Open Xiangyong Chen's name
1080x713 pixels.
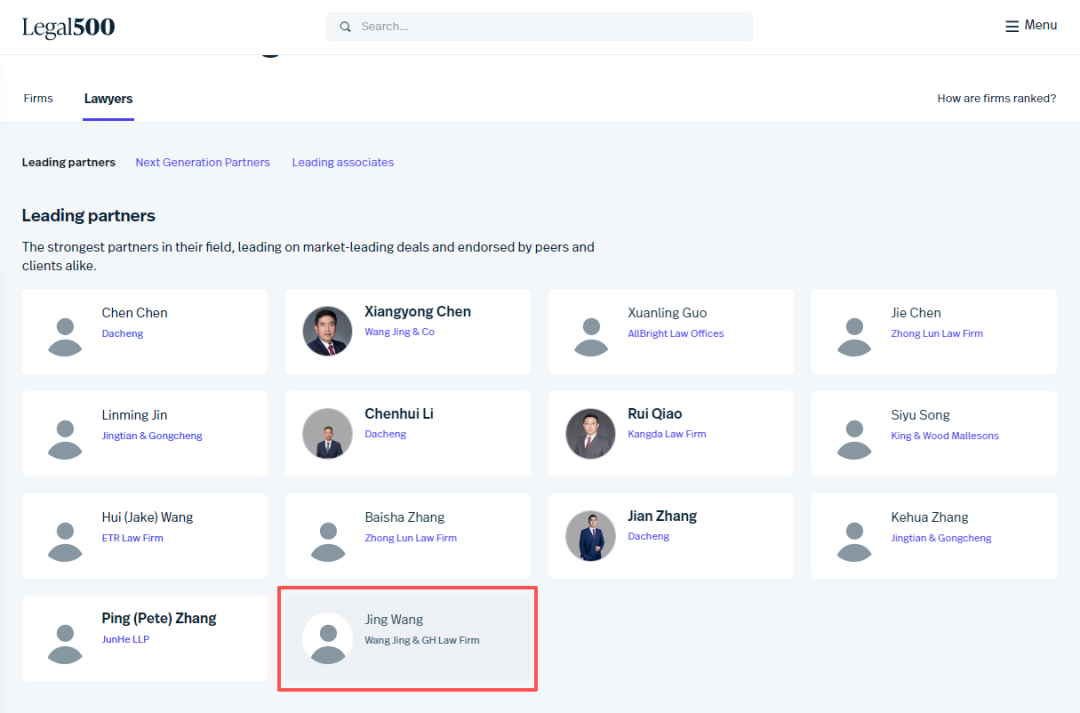417,311
